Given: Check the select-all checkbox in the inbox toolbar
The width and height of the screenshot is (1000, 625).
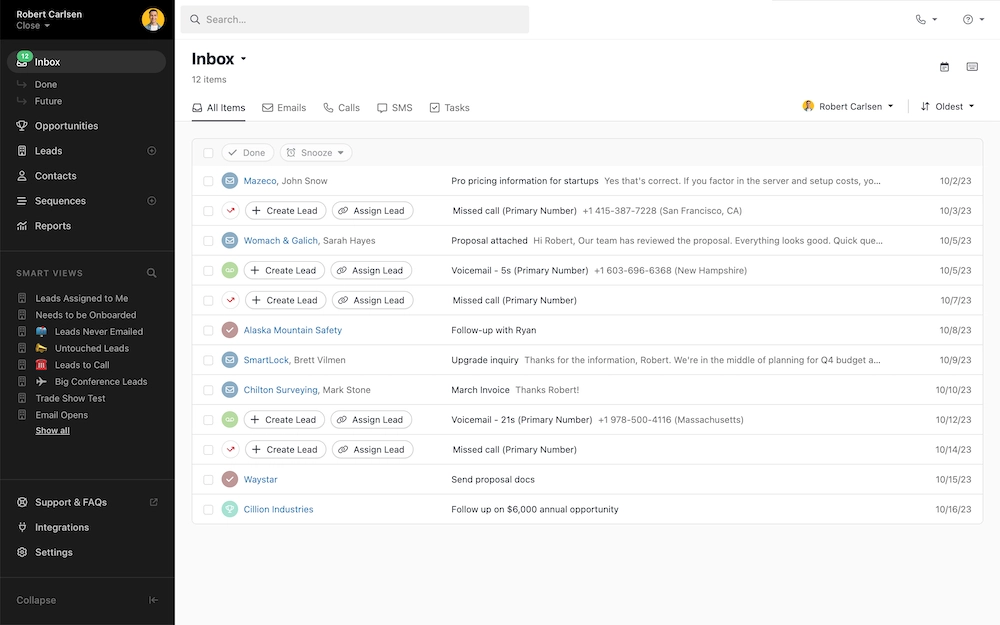Looking at the screenshot, I should point(209,152).
